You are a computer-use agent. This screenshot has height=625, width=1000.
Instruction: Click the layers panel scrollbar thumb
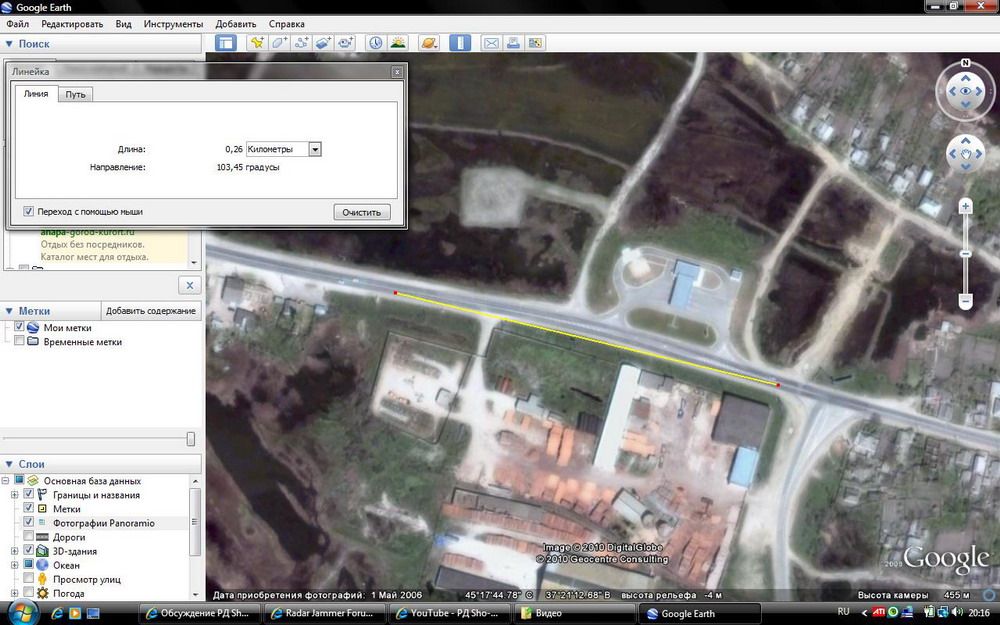coord(195,522)
